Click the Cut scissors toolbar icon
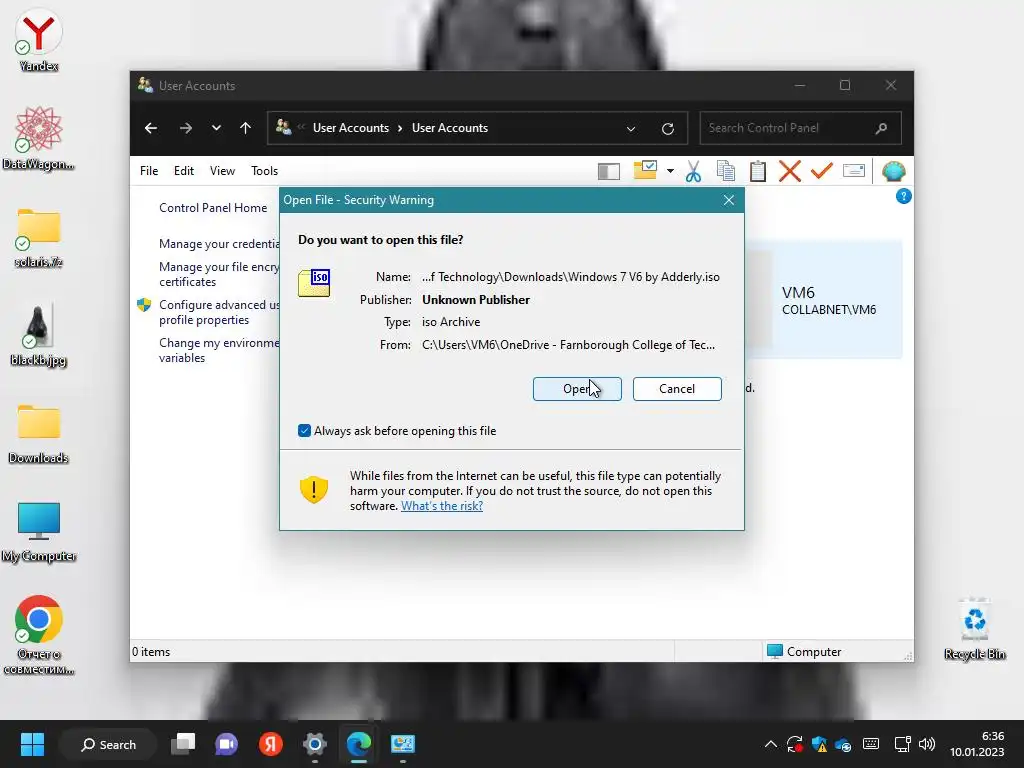 click(x=694, y=171)
